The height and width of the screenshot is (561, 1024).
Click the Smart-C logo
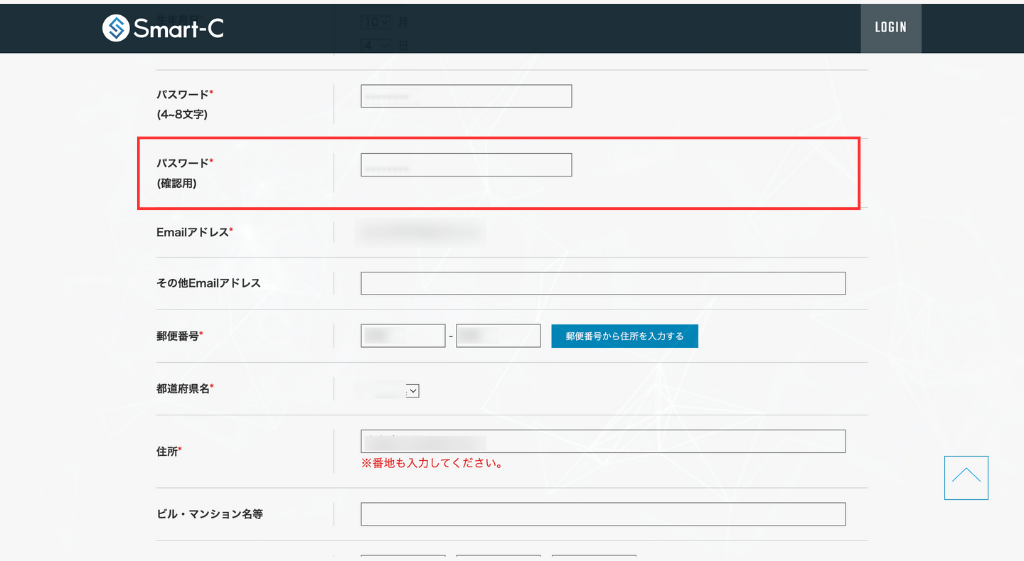pyautogui.click(x=163, y=28)
